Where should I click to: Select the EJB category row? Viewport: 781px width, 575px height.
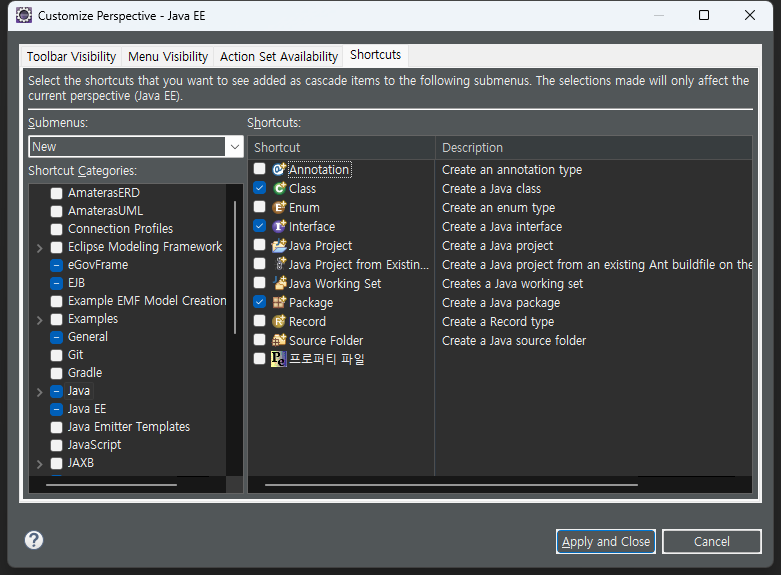76,283
